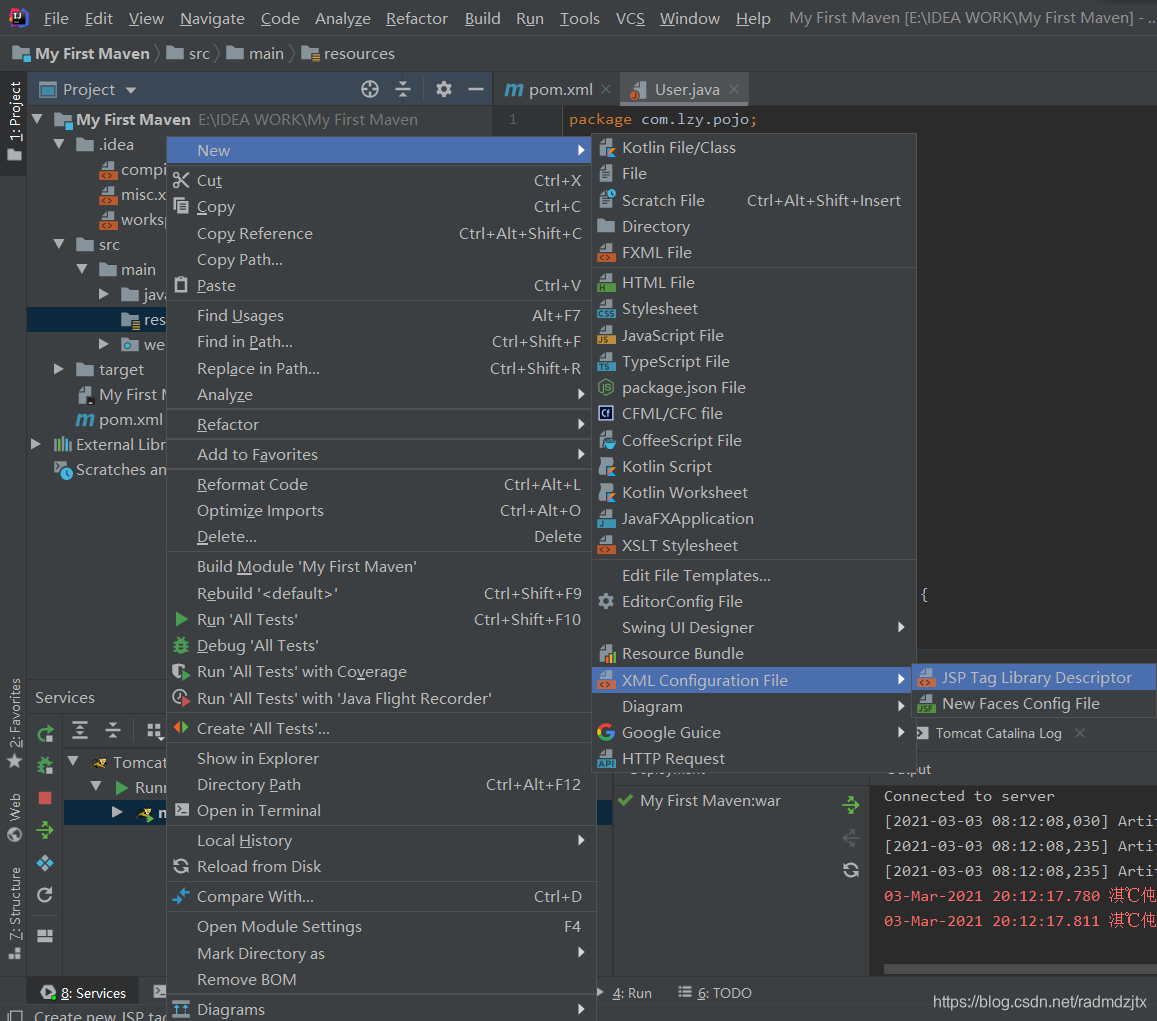Screen dimensions: 1157x1021
Task: Collapse the .idea folder node
Action: point(60,144)
